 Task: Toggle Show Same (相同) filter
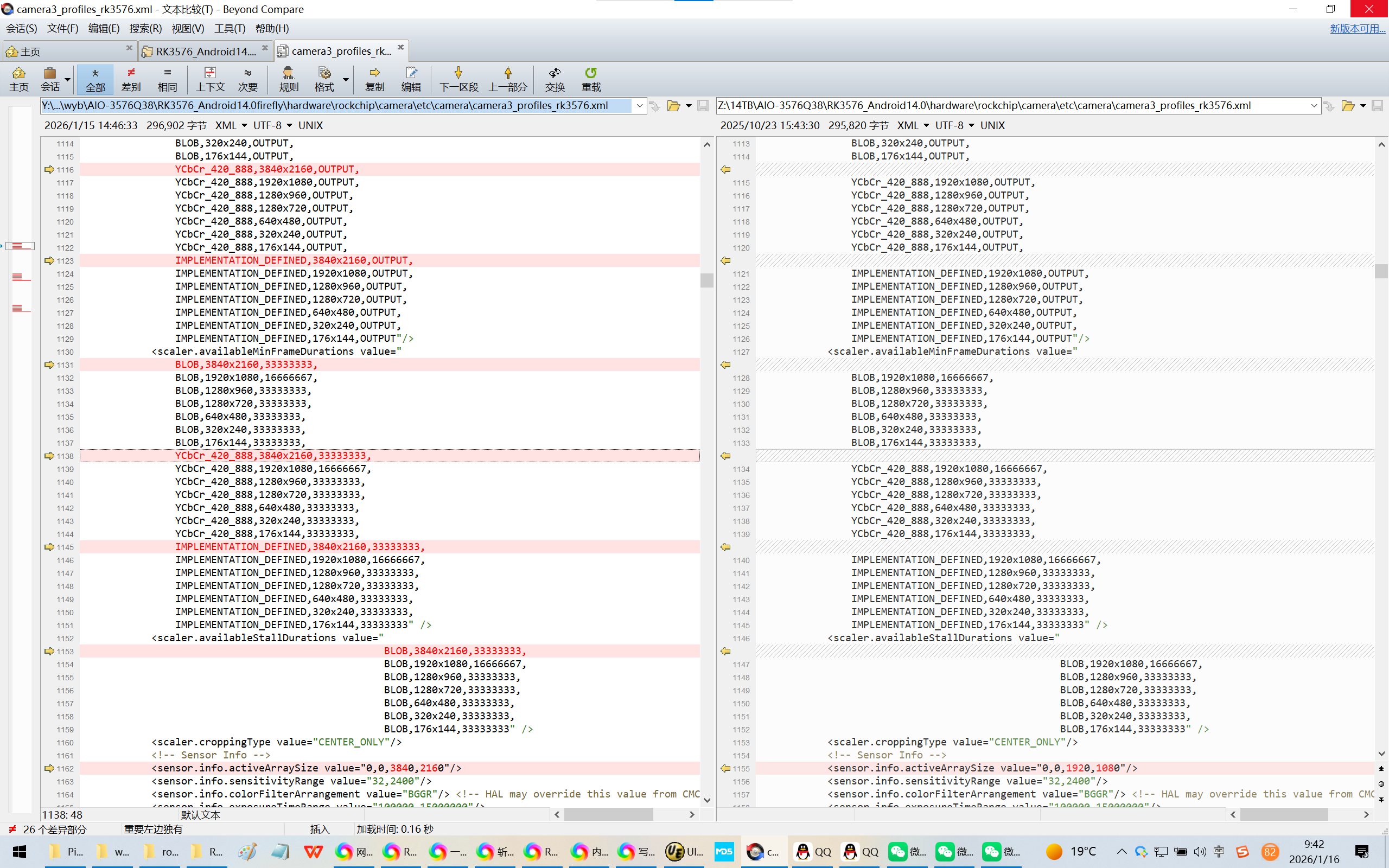click(167, 79)
